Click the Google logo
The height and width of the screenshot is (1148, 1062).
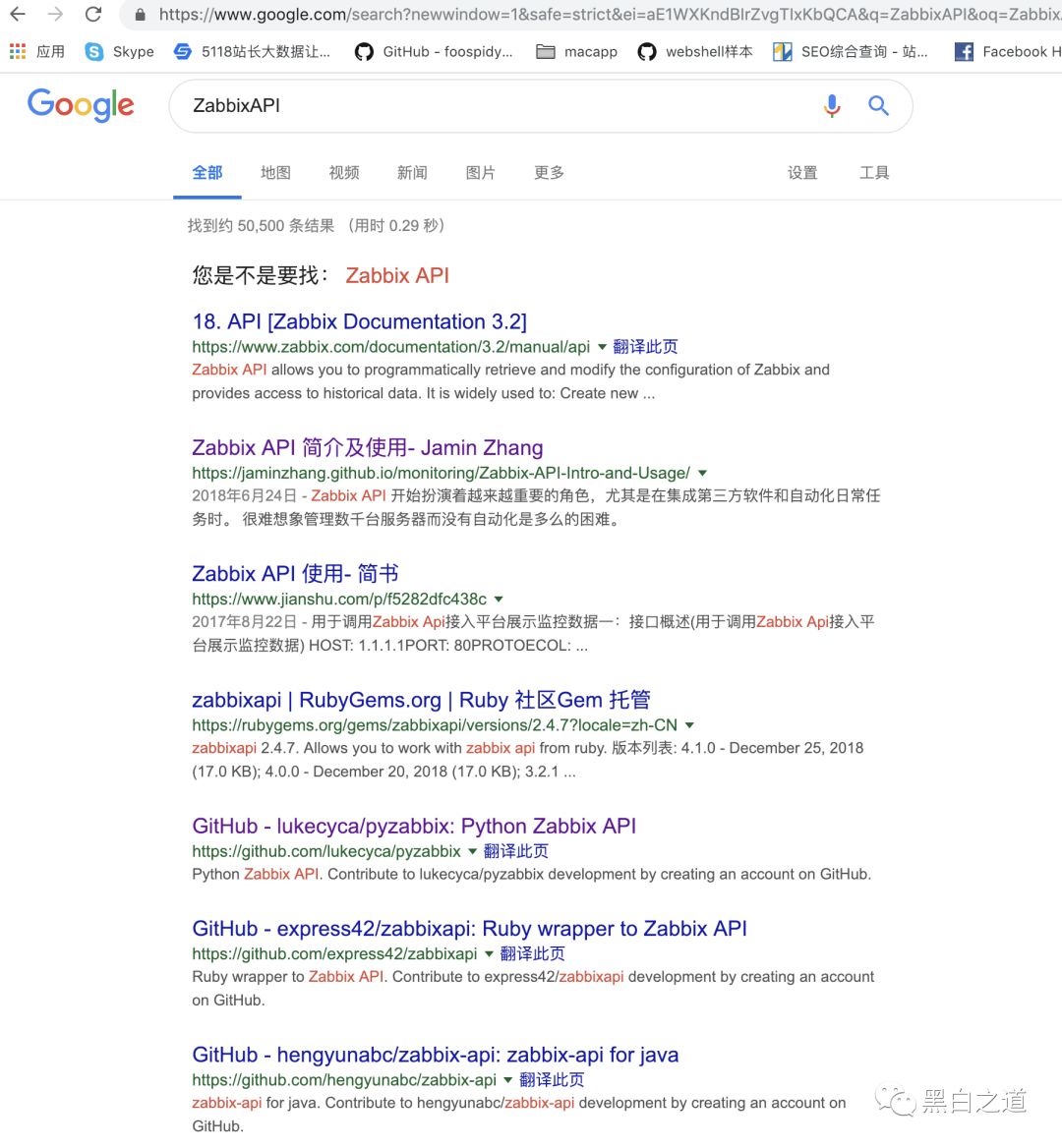coord(81,105)
